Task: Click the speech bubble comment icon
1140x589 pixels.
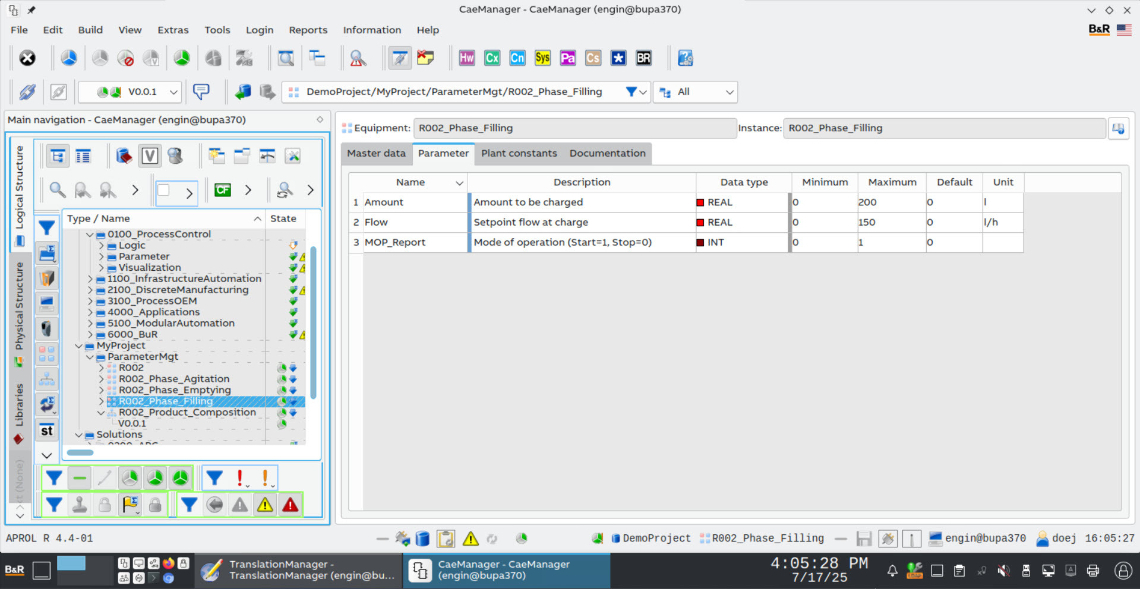Action: coord(201,92)
